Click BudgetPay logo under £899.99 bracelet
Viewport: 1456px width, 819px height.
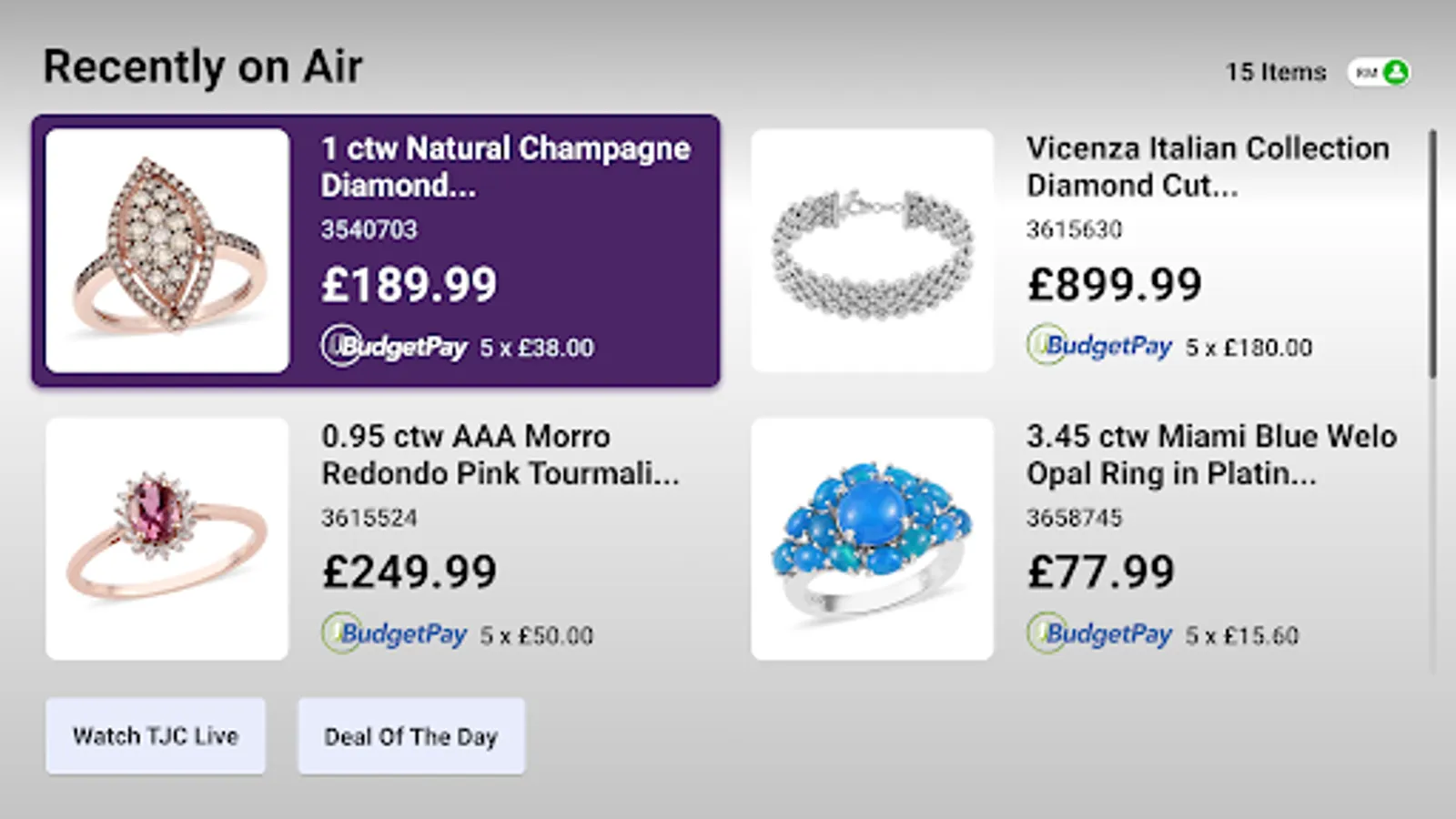click(x=1100, y=346)
